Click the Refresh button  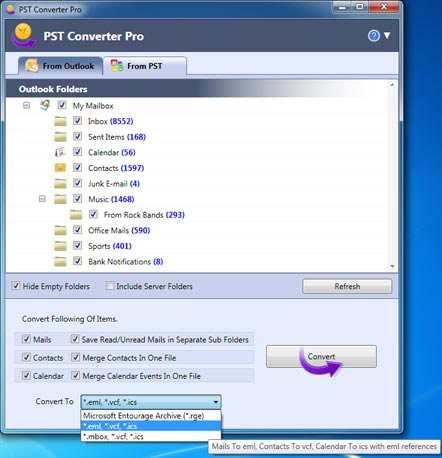coord(347,286)
